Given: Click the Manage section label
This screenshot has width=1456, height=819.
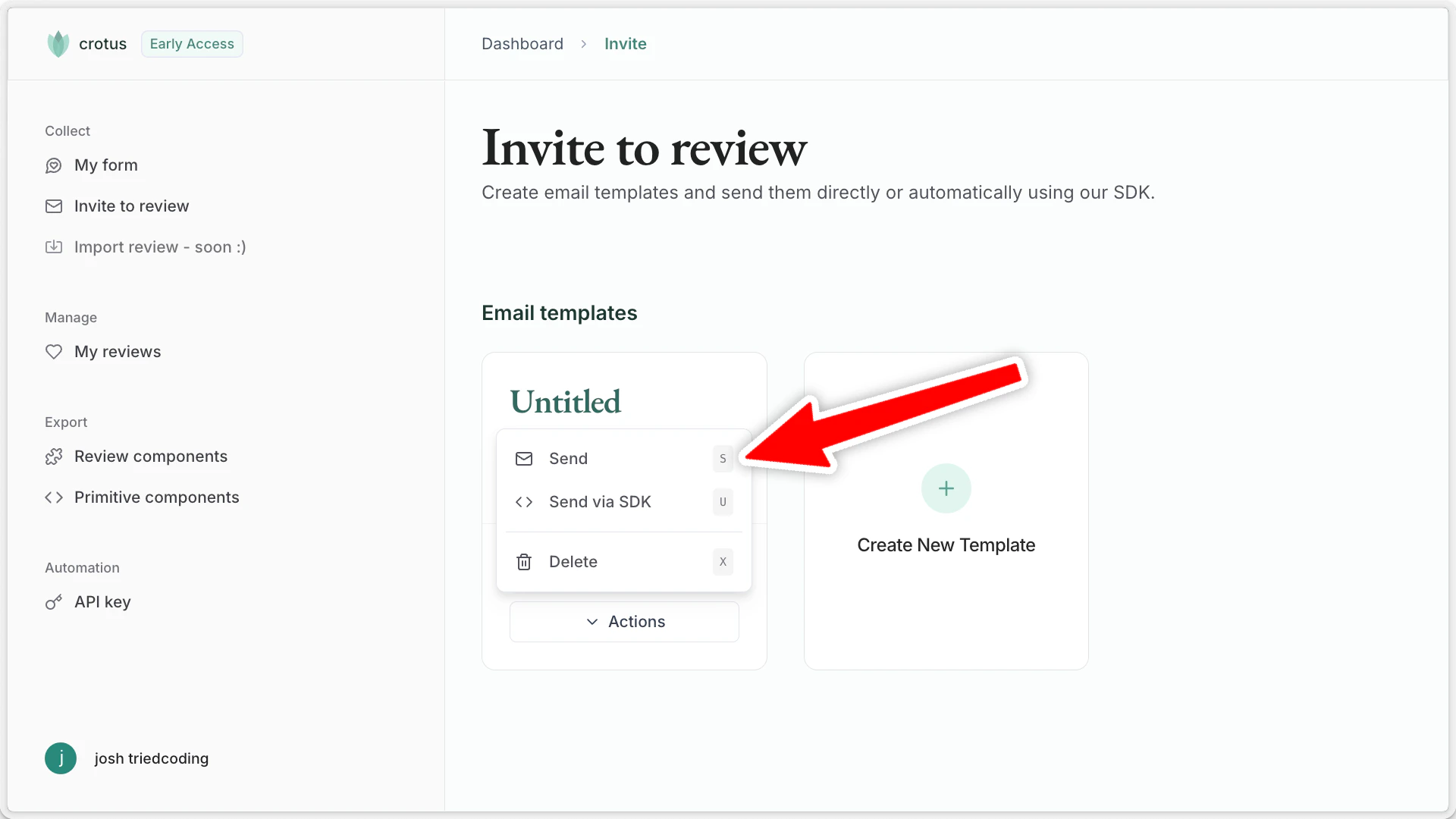Looking at the screenshot, I should click(x=71, y=318).
